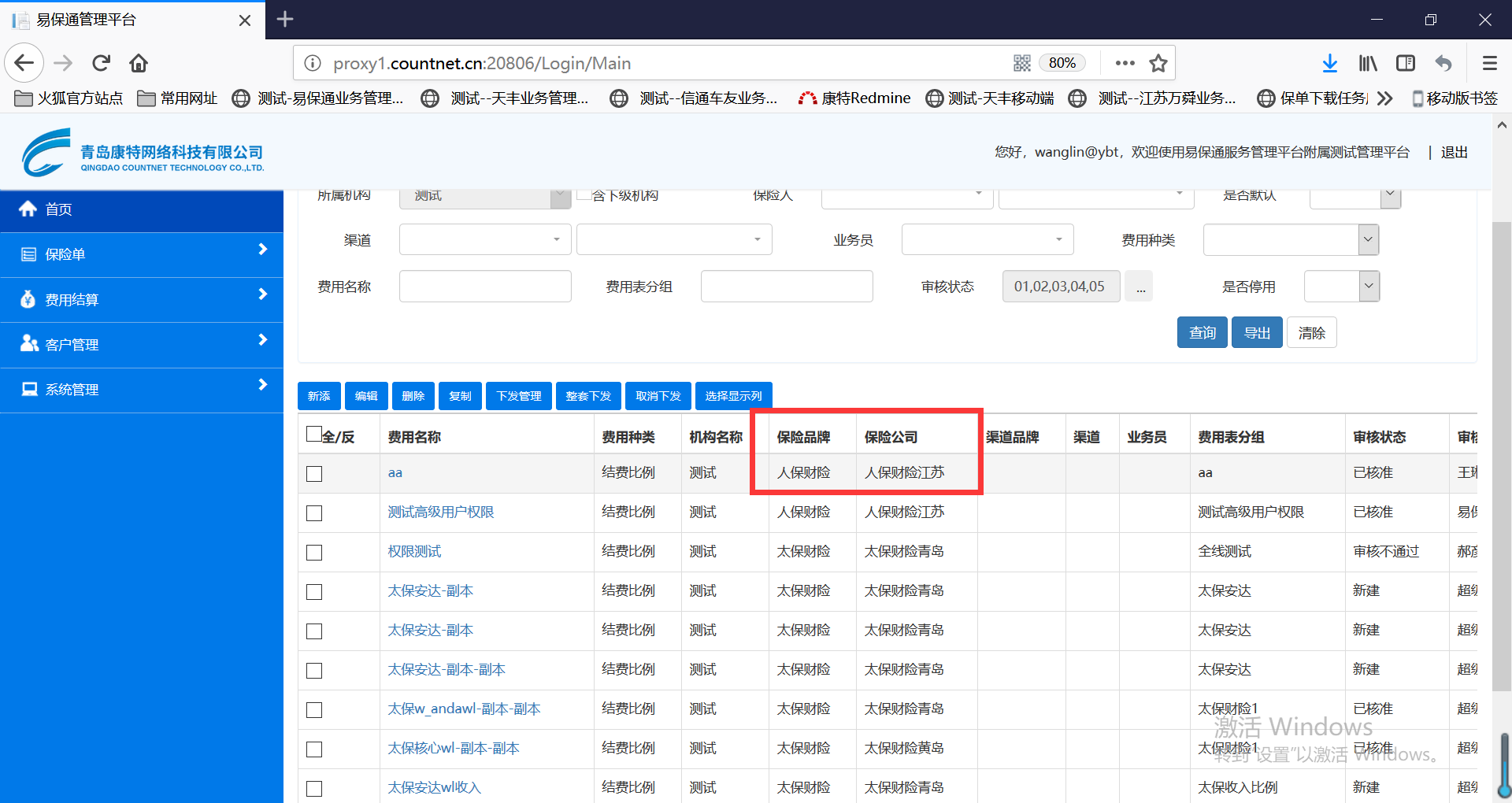Select the checkbox for 权限测试 row
This screenshot has height=803, width=1512.
tap(314, 553)
